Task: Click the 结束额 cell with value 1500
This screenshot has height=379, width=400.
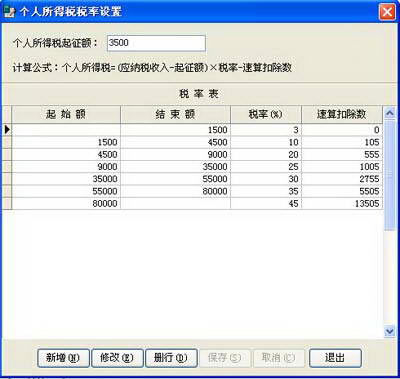Action: (175, 130)
